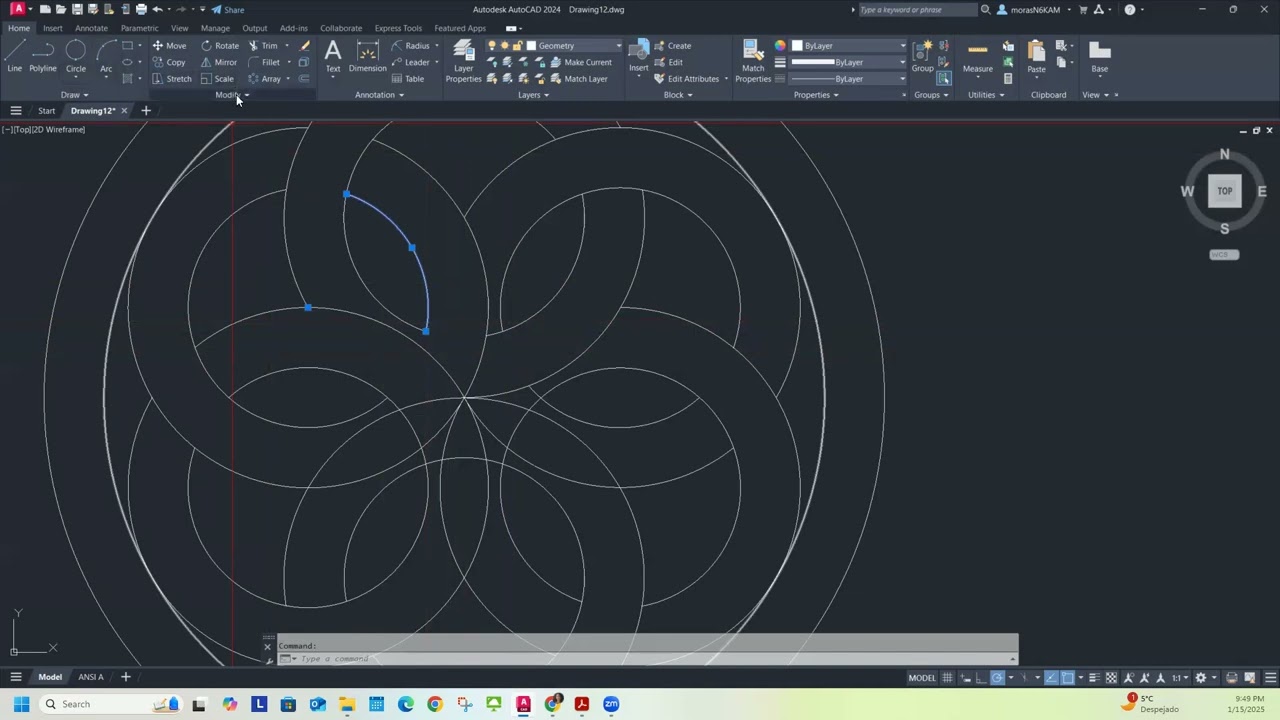1280x720 pixels.
Task: Click the Share button
Action: click(x=228, y=9)
